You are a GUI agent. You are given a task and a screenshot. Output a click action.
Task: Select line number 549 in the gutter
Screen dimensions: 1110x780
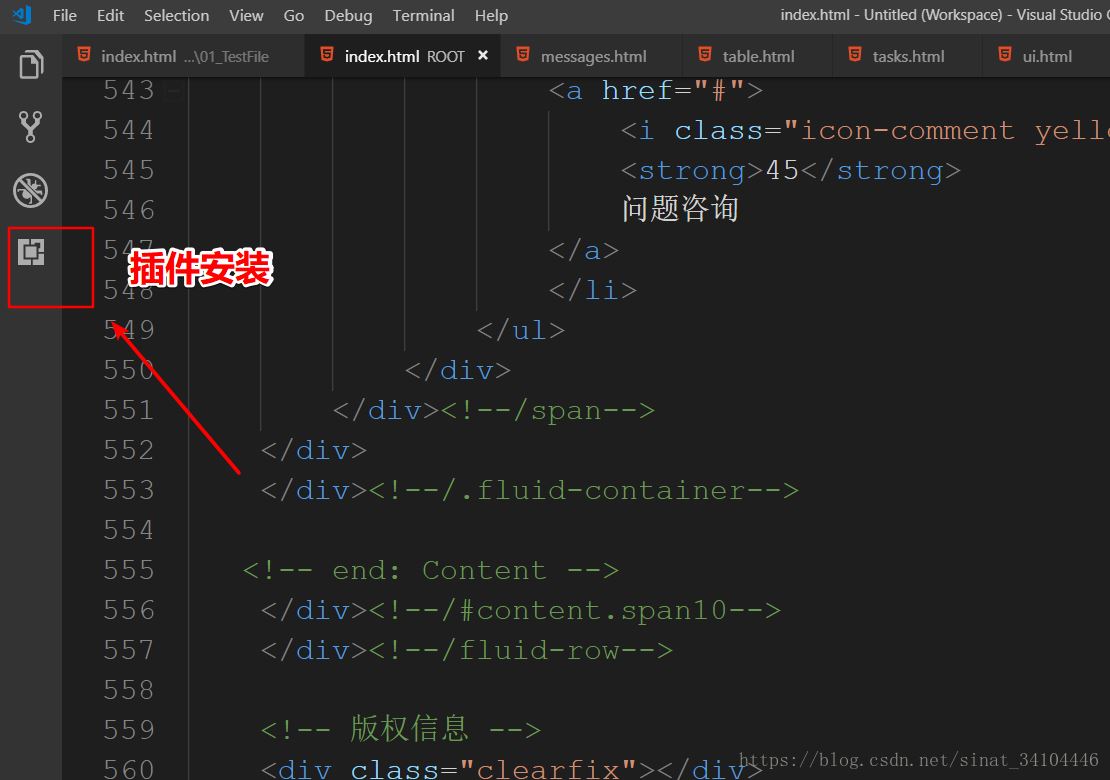click(x=129, y=329)
